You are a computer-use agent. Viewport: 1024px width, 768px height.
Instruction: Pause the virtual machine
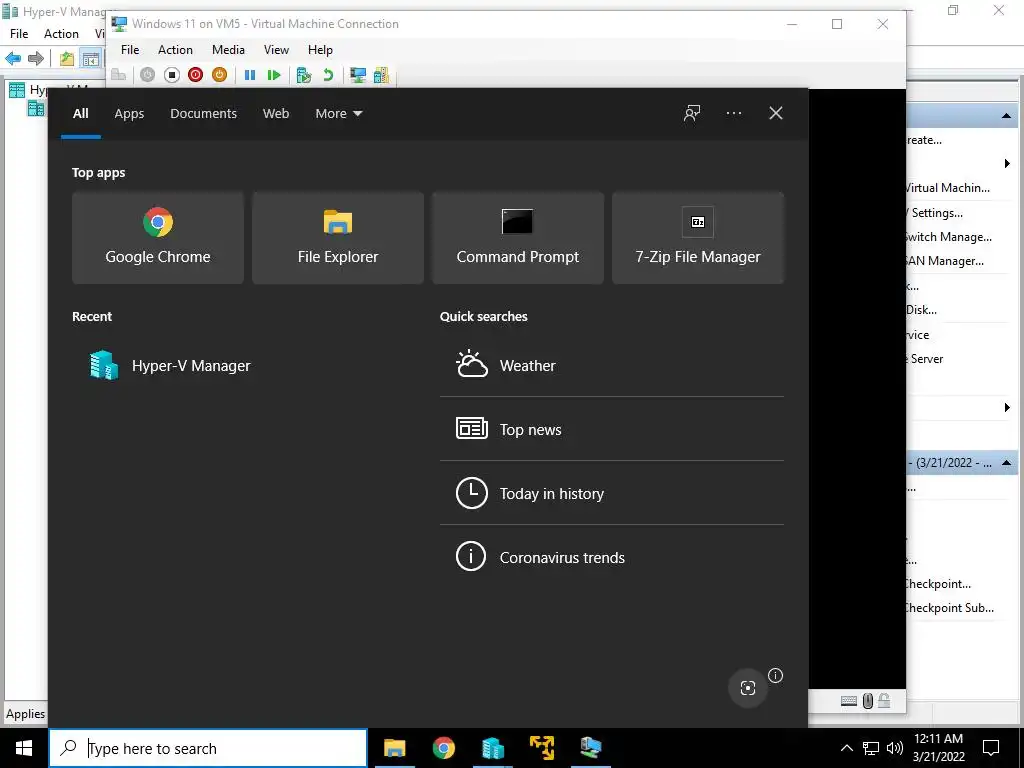(249, 75)
